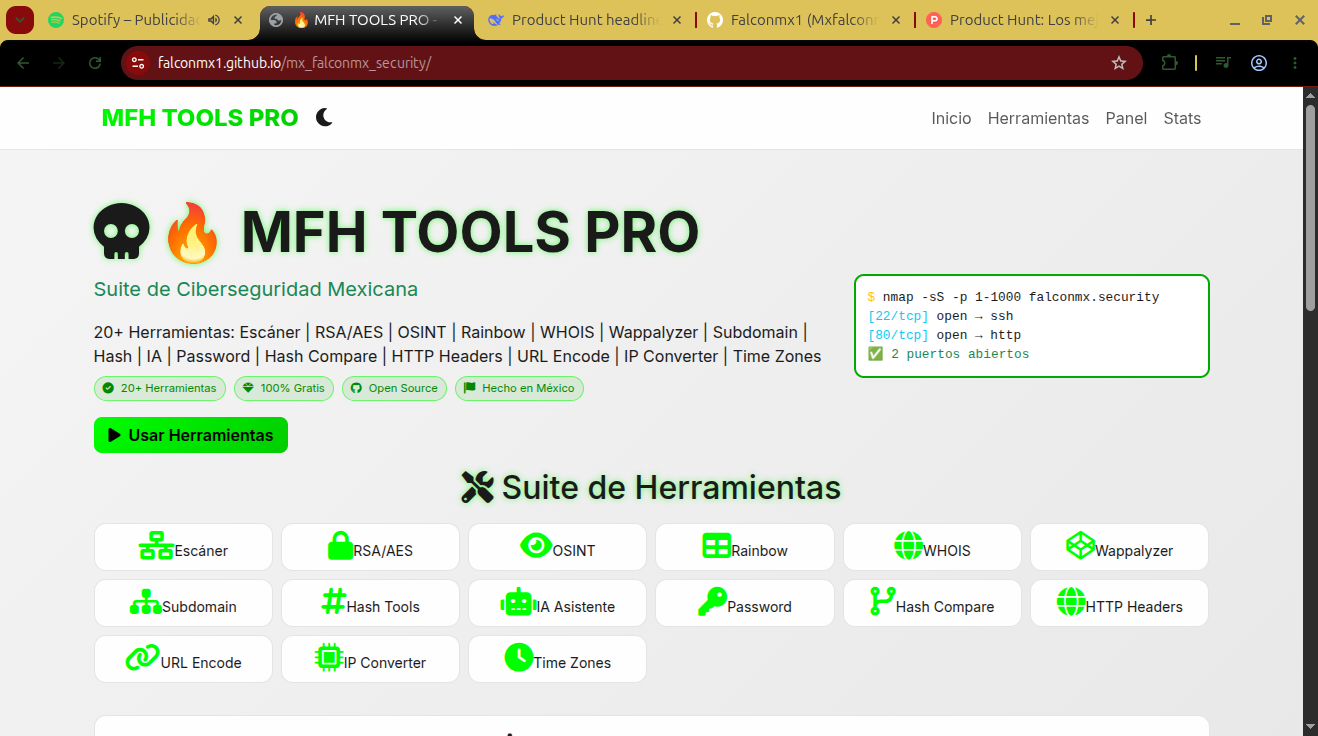
Task: Open the Hash Compare branch tool
Action: click(x=932, y=603)
